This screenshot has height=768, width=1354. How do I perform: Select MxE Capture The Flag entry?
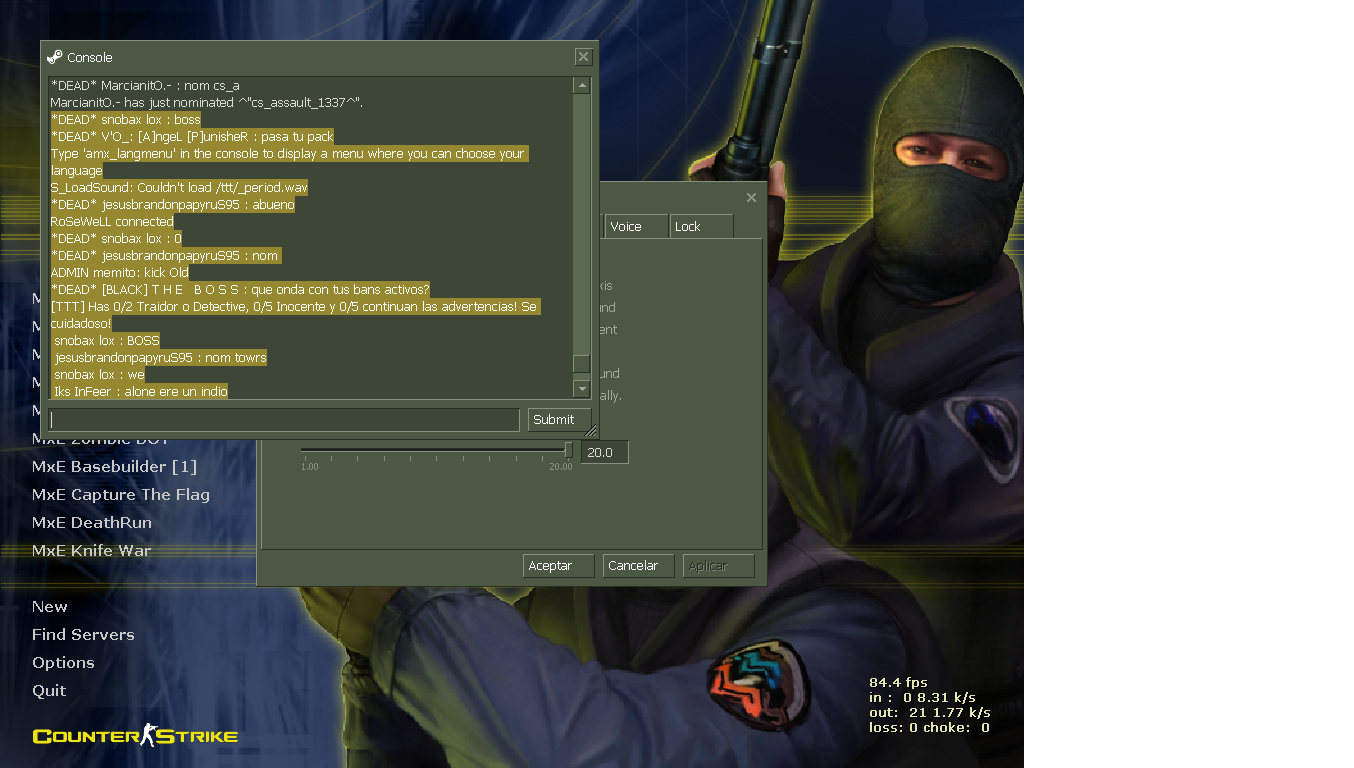coord(121,495)
